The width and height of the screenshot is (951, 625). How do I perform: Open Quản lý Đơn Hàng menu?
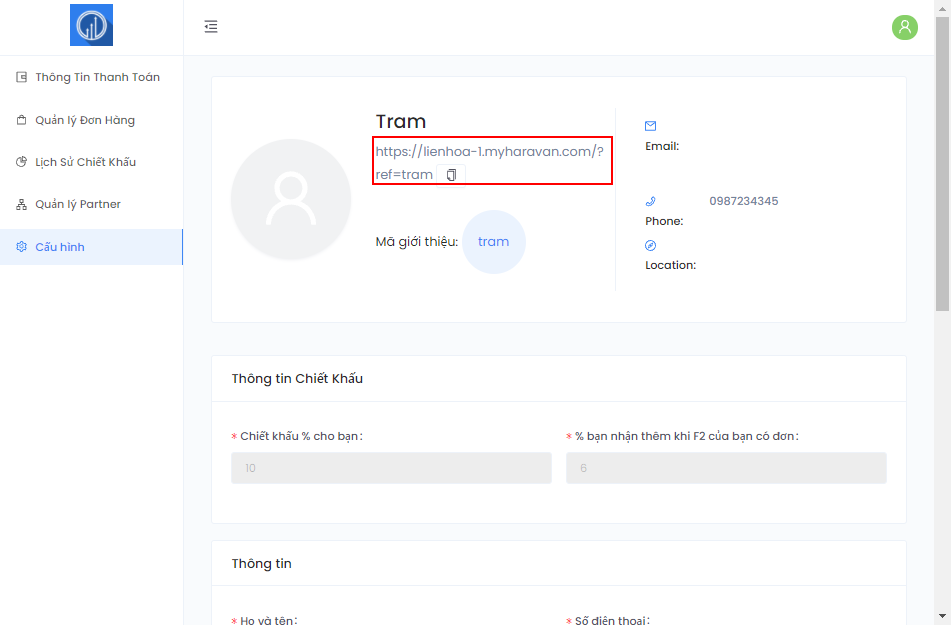[91, 120]
